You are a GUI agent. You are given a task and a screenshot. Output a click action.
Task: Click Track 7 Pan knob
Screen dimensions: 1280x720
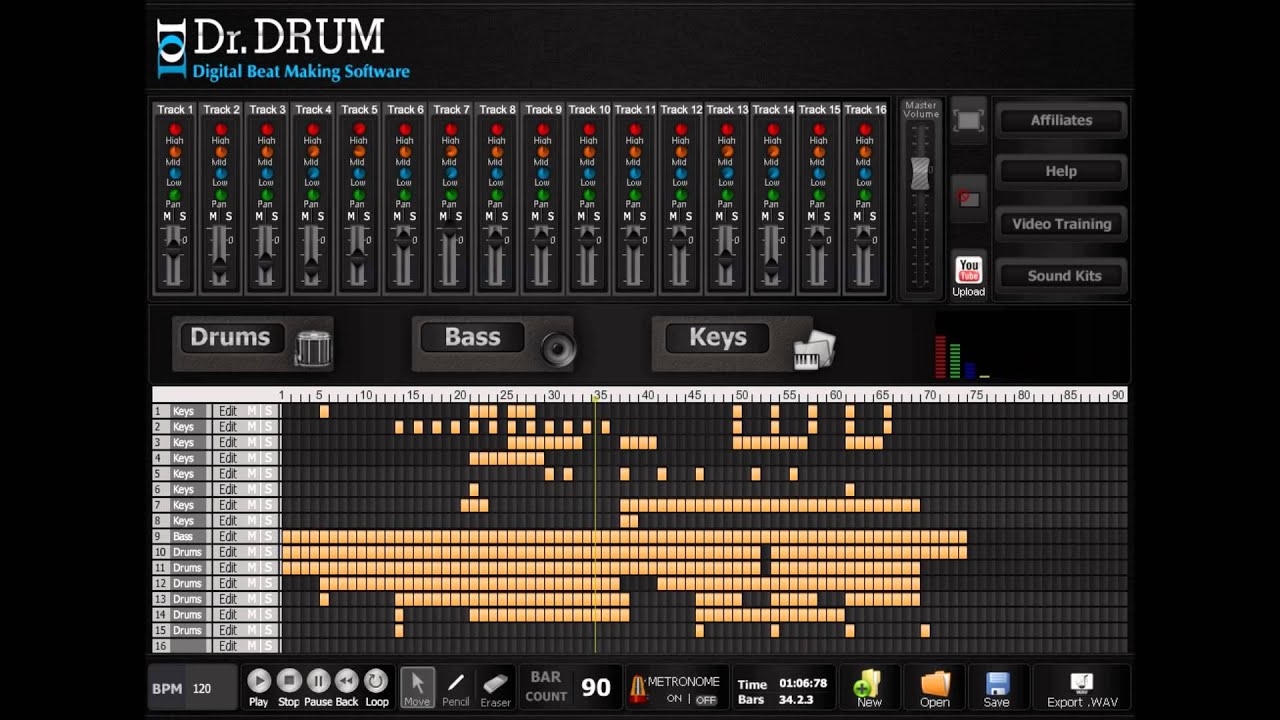point(451,195)
